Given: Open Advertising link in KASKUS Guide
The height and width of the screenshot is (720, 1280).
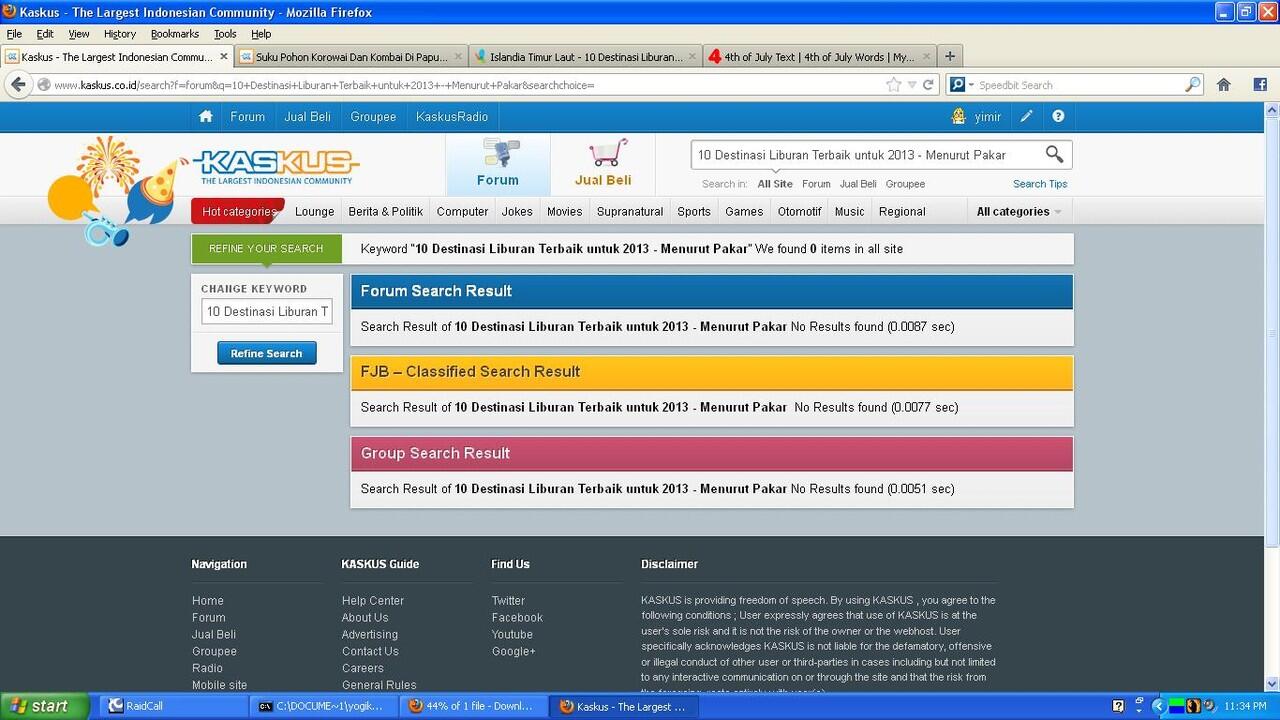Looking at the screenshot, I should coord(370,635).
